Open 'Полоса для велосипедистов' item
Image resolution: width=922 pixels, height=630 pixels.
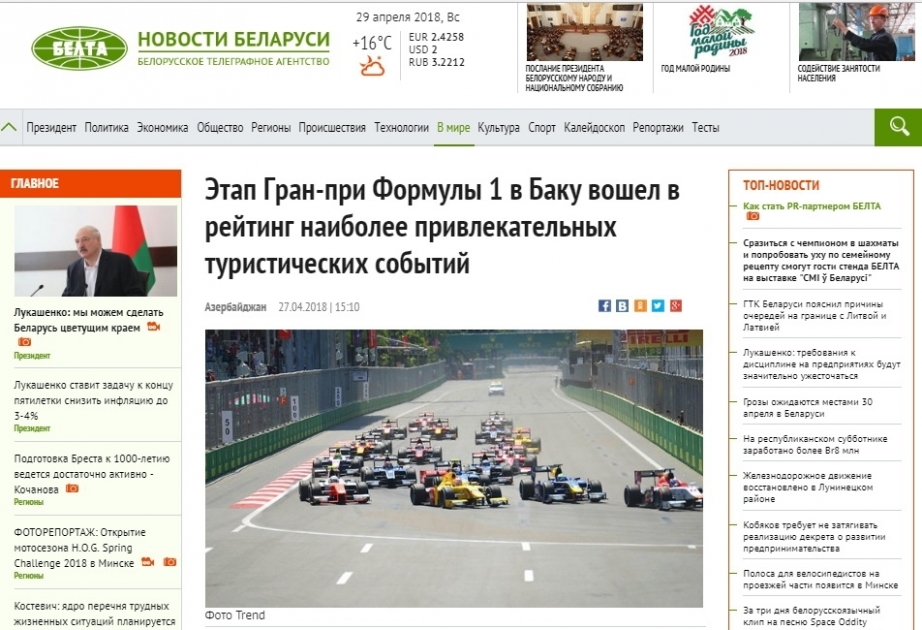point(820,579)
